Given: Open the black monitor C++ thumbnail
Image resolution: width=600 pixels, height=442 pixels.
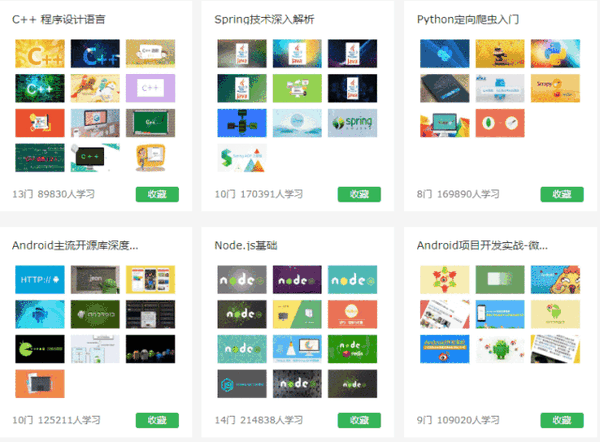Looking at the screenshot, I should coord(95,158).
